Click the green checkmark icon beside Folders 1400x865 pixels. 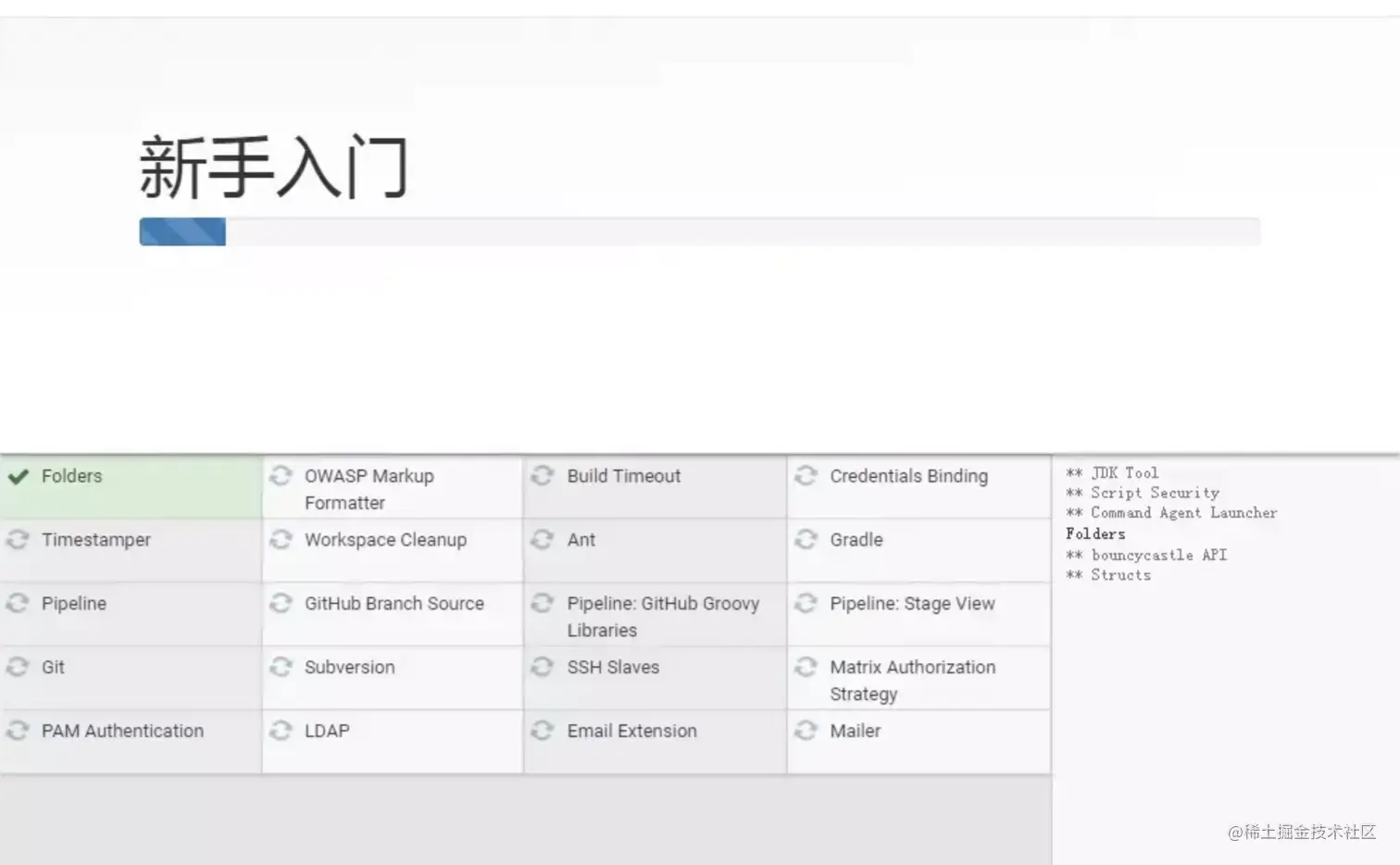click(18, 477)
